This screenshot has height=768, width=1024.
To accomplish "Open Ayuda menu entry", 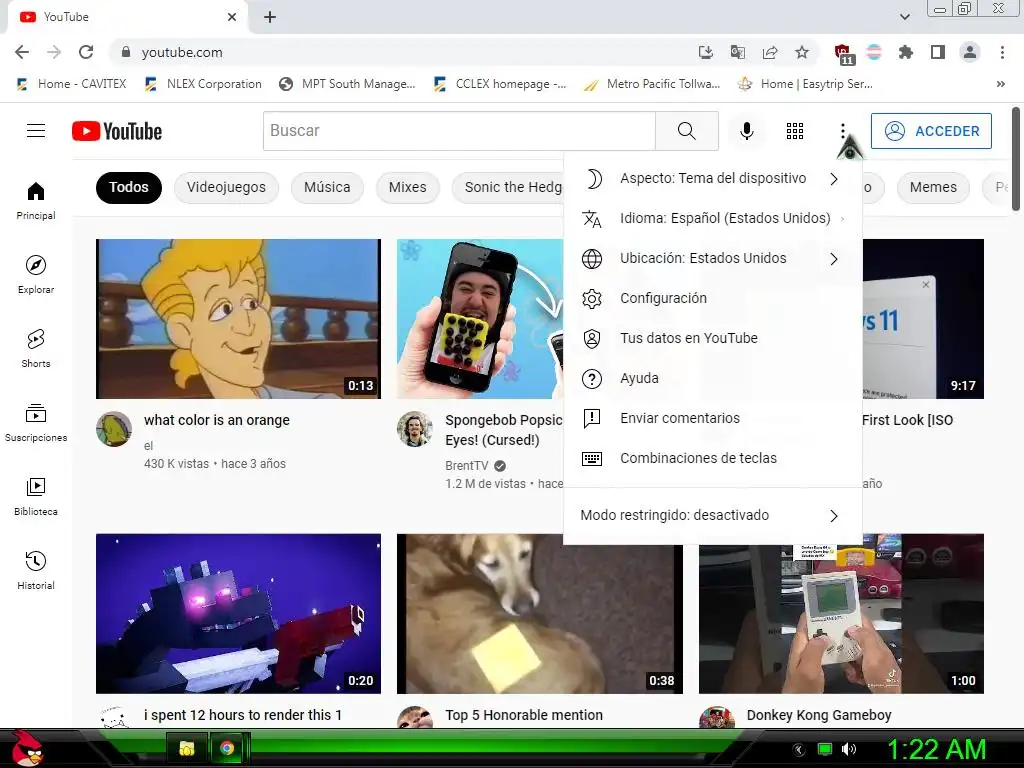I will point(712,379).
